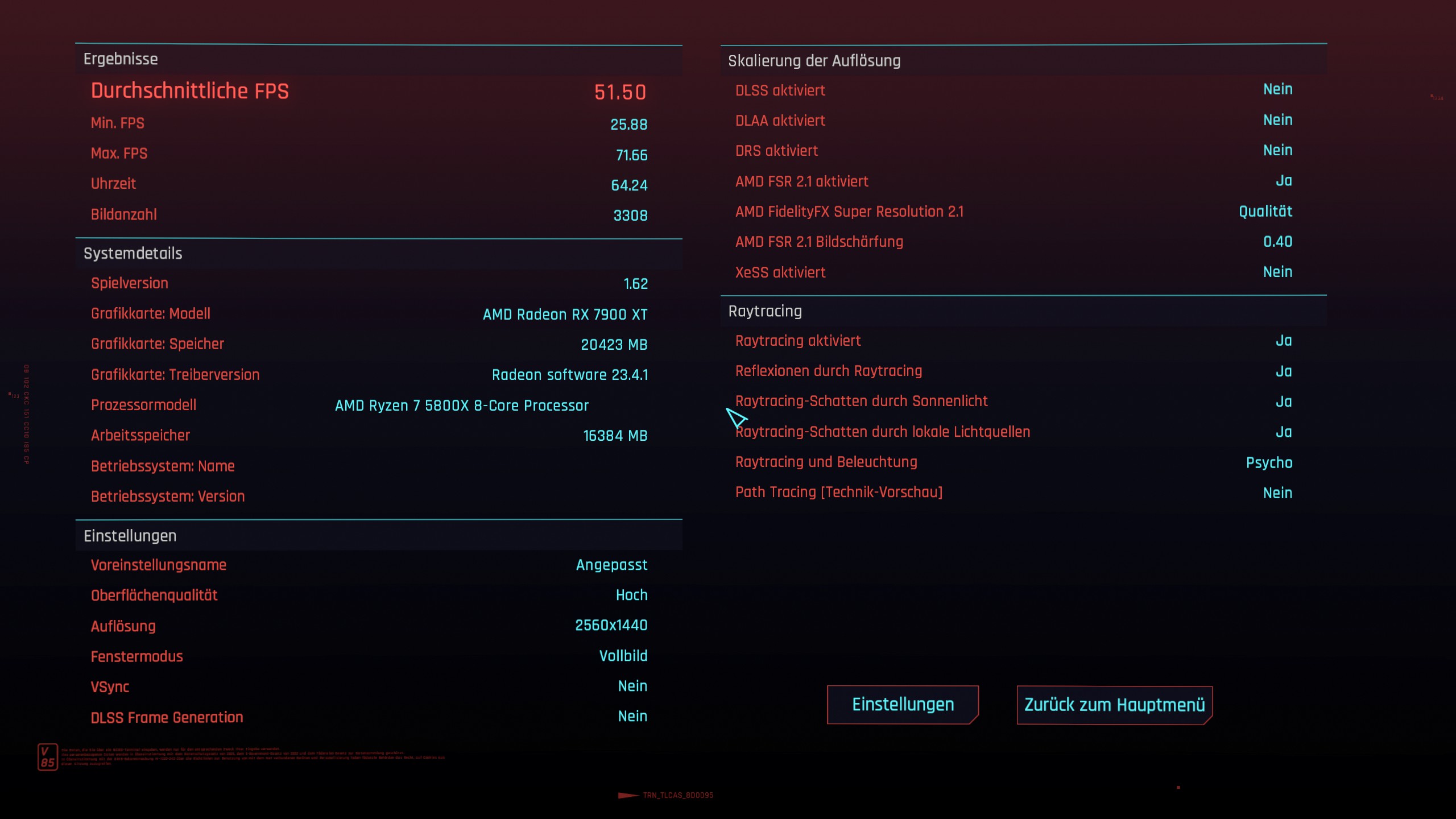The width and height of the screenshot is (1456, 819).
Task: Click AMD FSR 2.1 aktiviert Ja value
Action: [x=1284, y=181]
